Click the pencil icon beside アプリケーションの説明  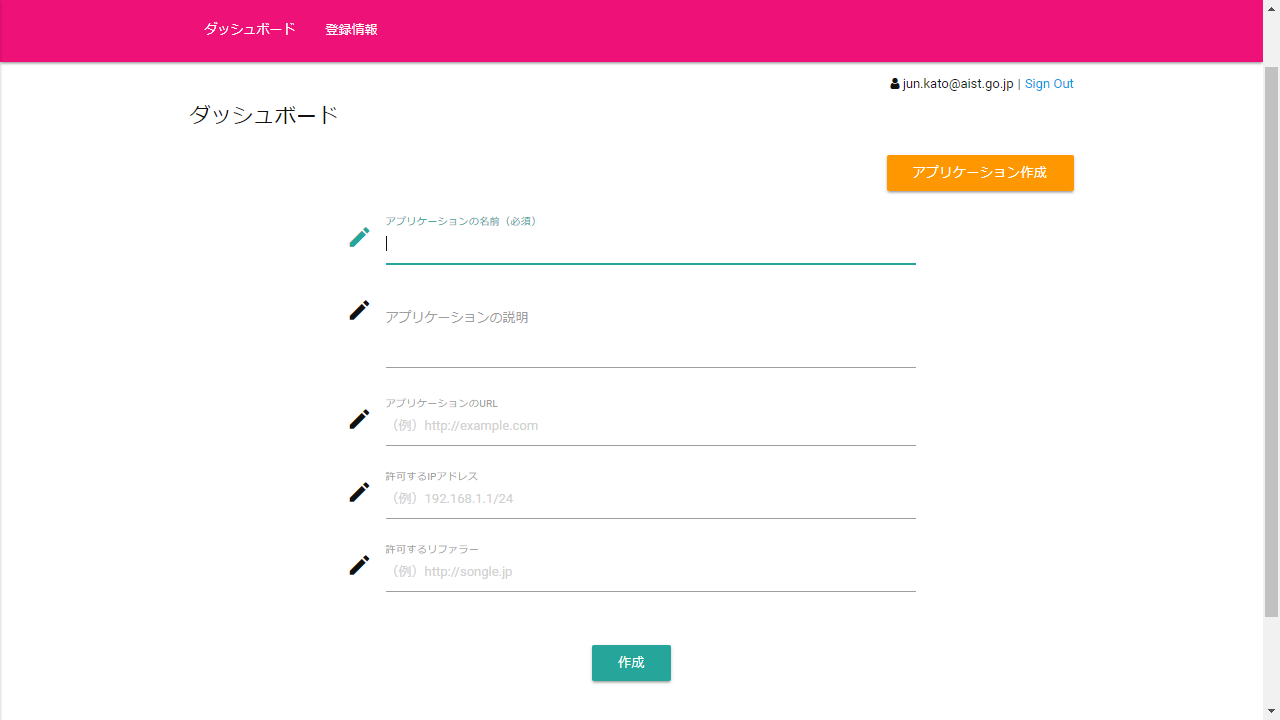pos(359,311)
